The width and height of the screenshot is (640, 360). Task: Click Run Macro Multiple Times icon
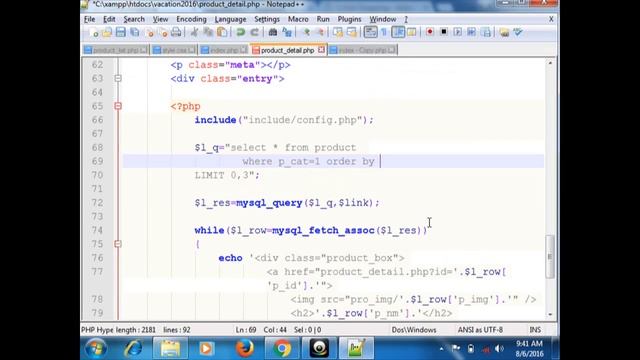click(471, 32)
